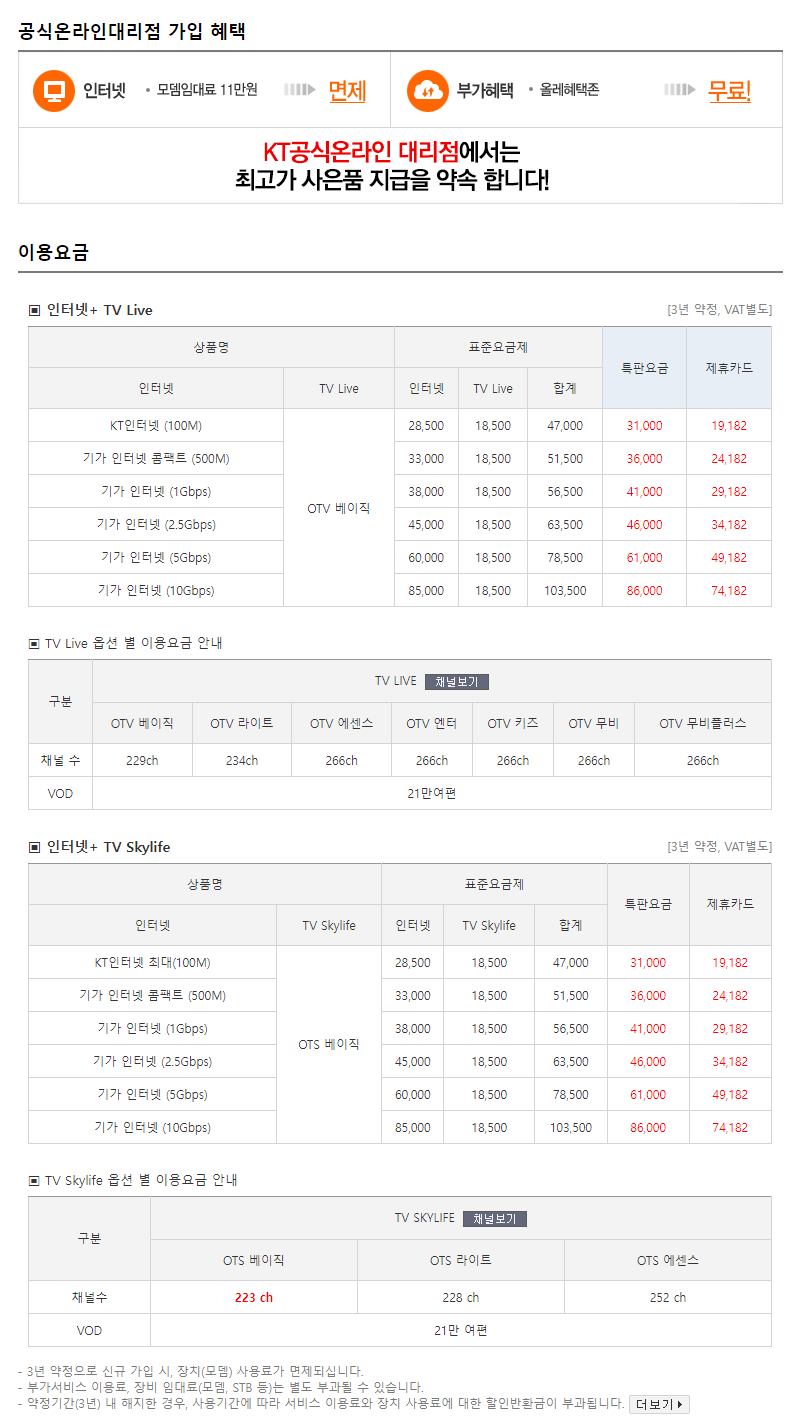The image size is (789, 1427).
Task: Click 특판요금 header in TV Live table
Action: click(644, 368)
